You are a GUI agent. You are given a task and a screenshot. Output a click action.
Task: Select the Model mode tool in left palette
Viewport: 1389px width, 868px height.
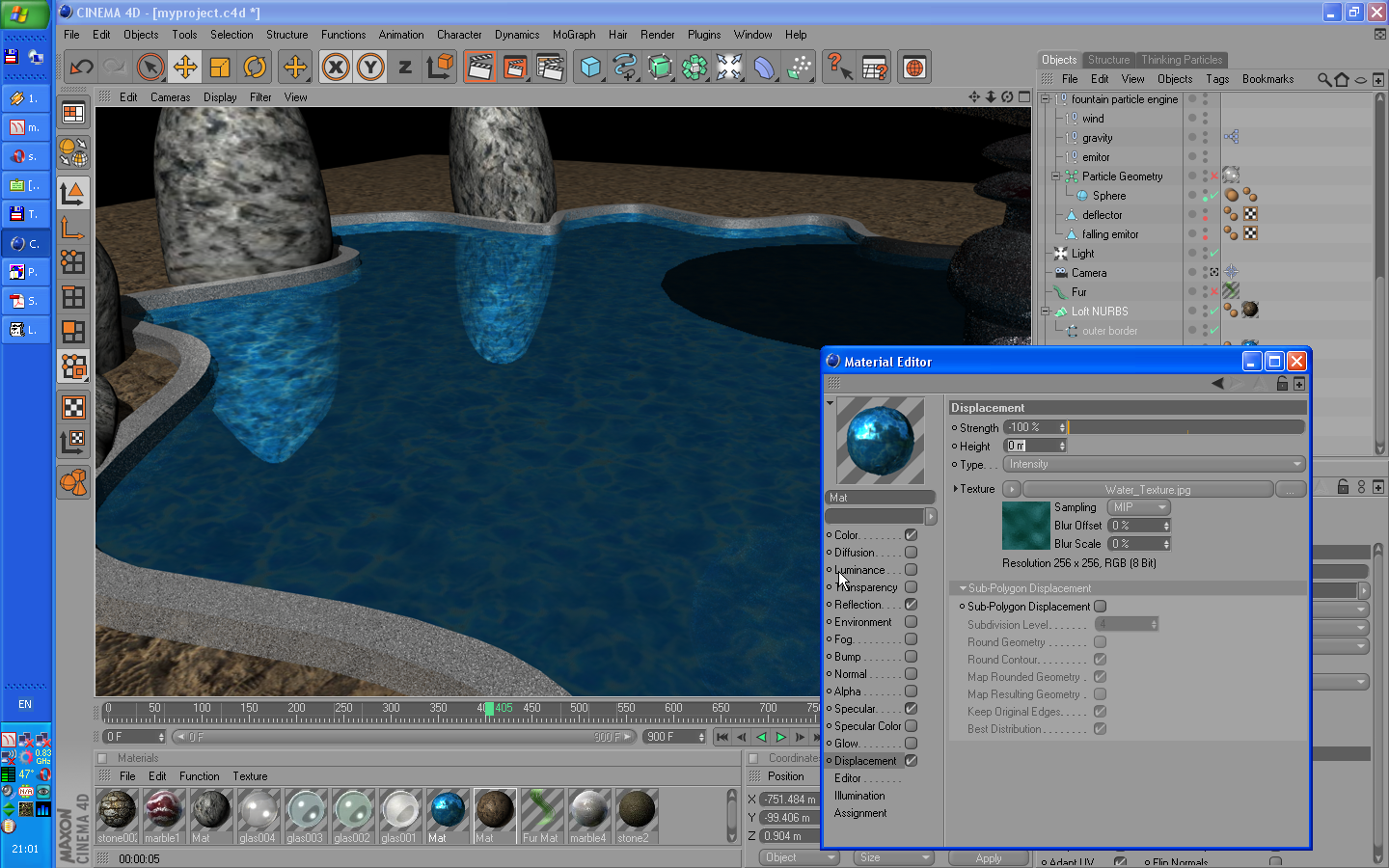(x=73, y=193)
